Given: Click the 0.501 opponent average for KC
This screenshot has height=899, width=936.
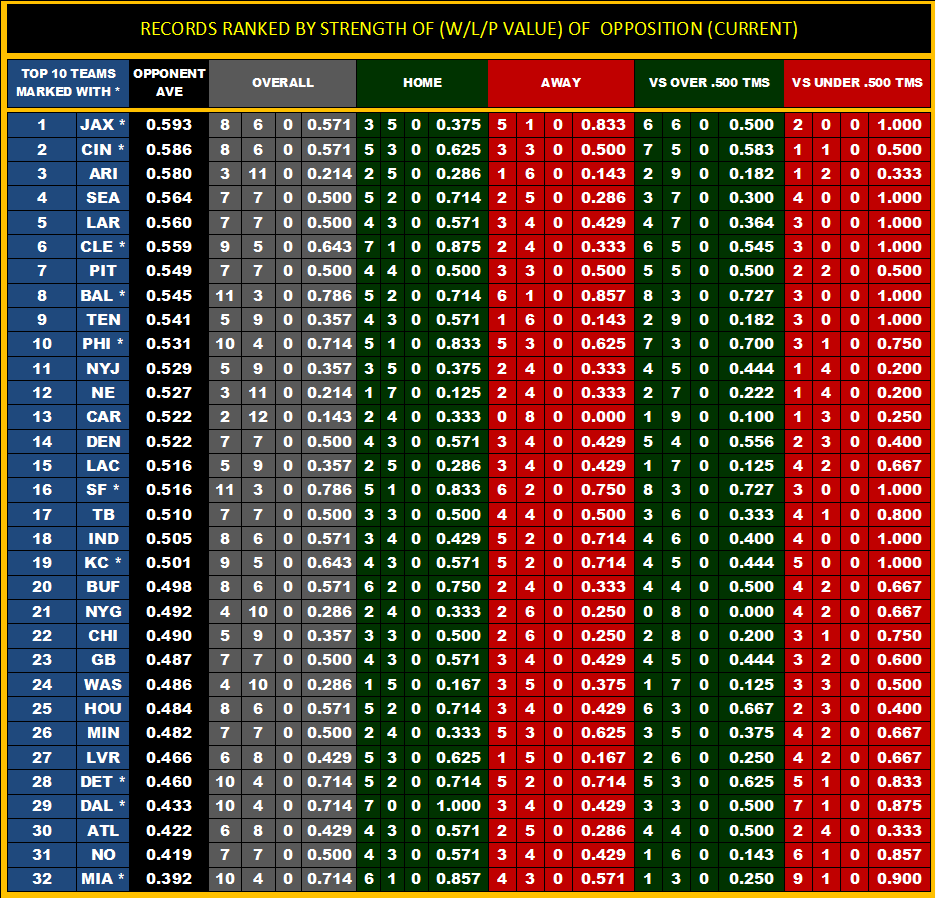Looking at the screenshot, I should 169,563.
